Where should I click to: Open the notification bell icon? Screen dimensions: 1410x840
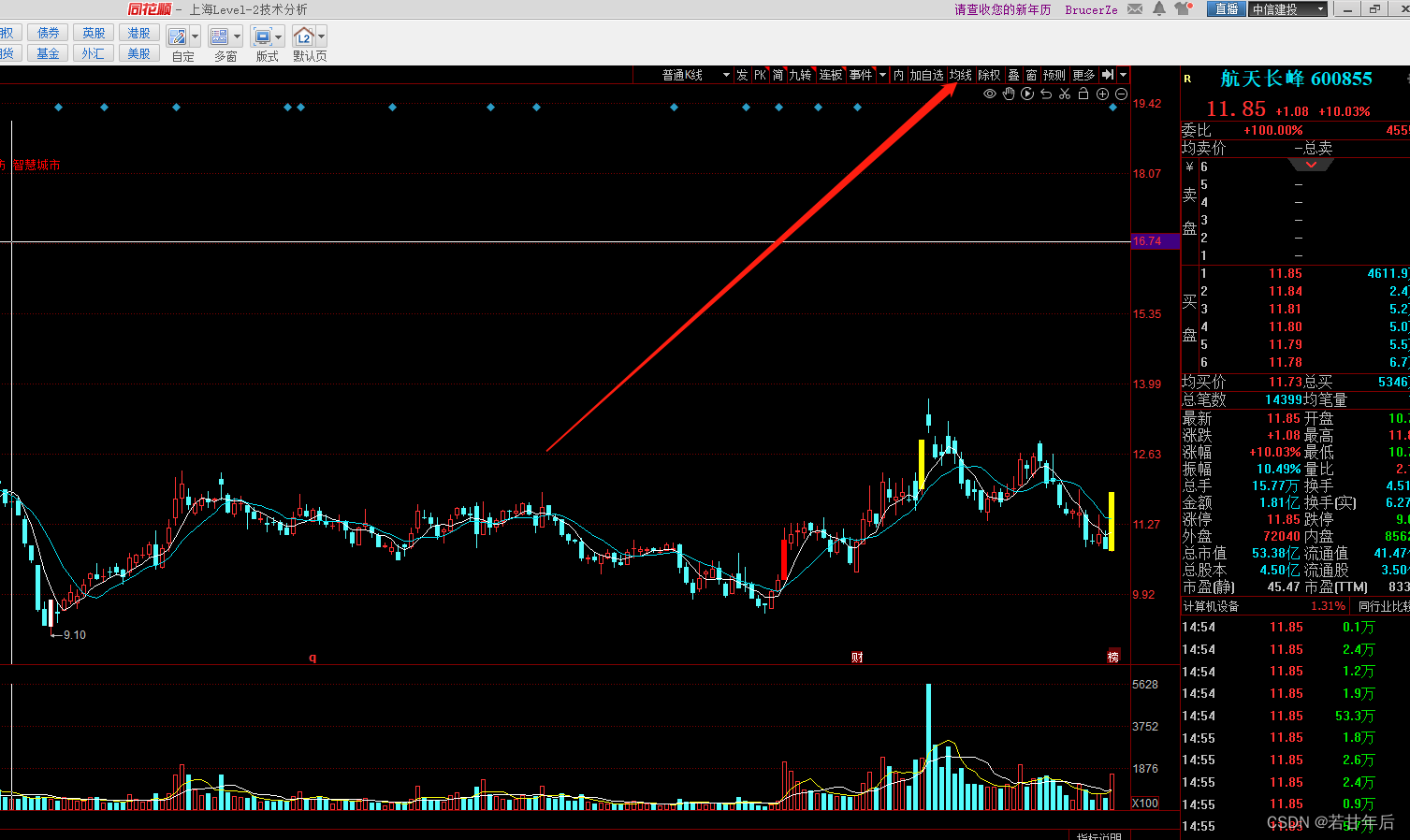coord(1159,8)
